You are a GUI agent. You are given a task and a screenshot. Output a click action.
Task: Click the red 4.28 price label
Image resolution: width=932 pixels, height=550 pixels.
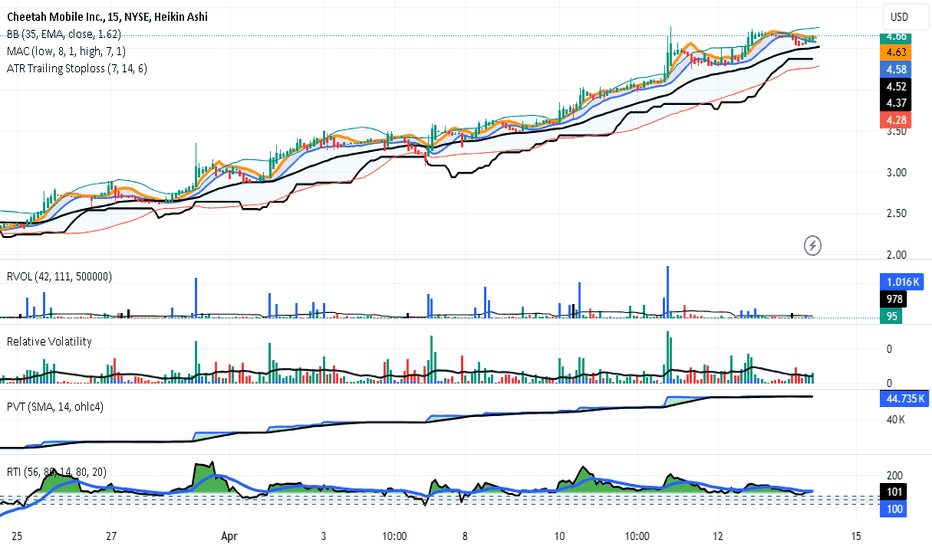pyautogui.click(x=896, y=120)
